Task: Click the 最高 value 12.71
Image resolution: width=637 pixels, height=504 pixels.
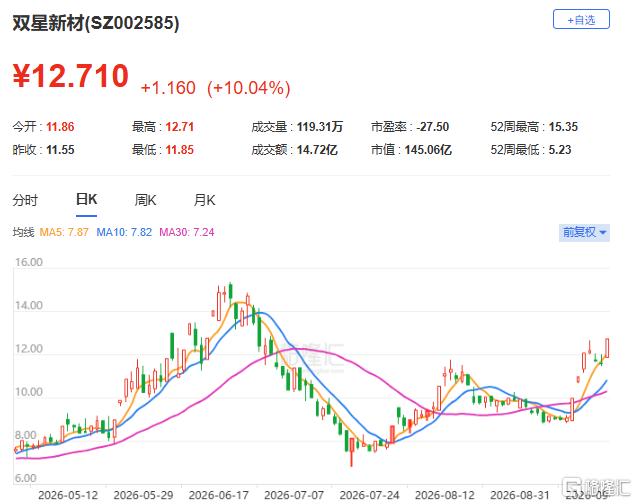Action: click(180, 127)
